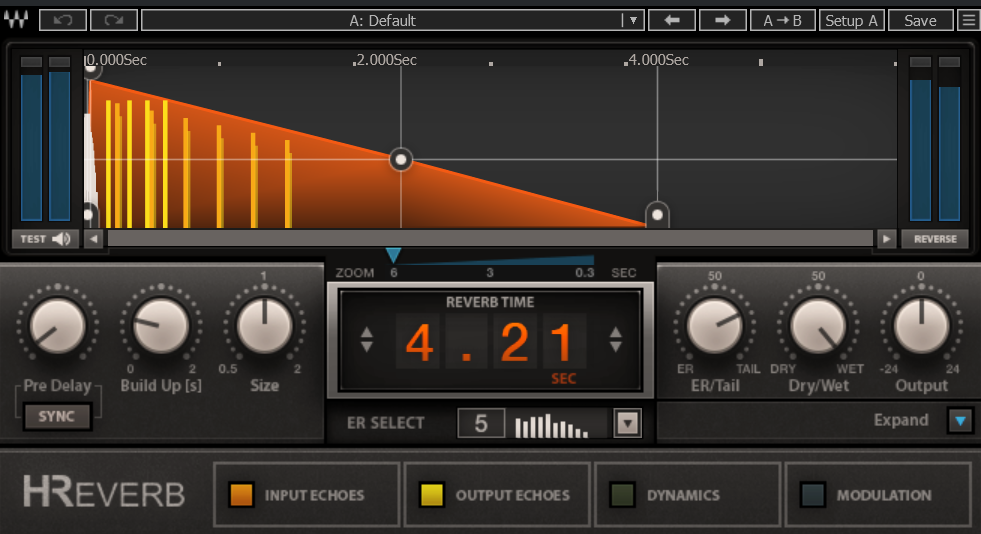Click the Pre Delay knob

click(x=58, y=326)
